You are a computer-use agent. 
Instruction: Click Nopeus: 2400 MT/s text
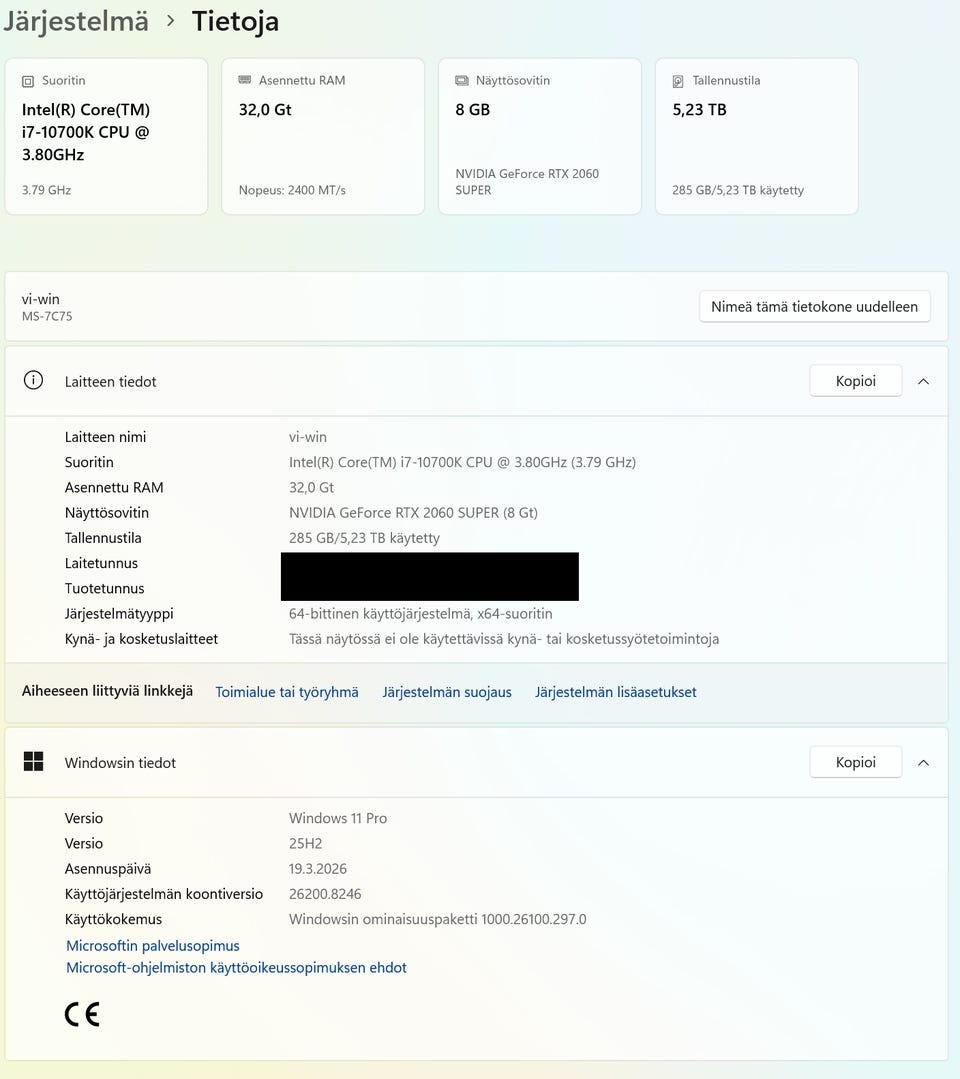click(x=292, y=190)
